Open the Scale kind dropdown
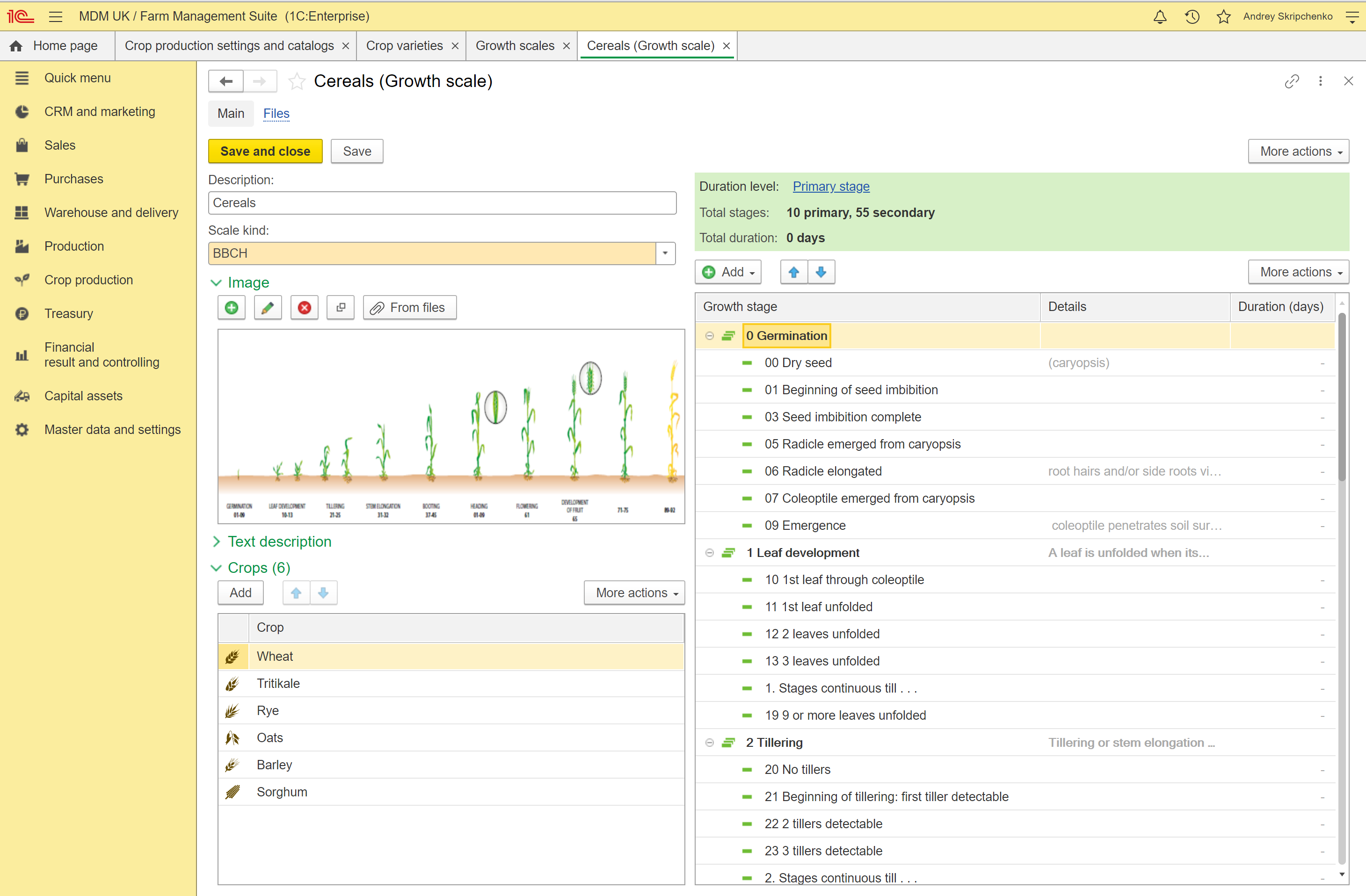This screenshot has height=896, width=1366. [x=665, y=253]
